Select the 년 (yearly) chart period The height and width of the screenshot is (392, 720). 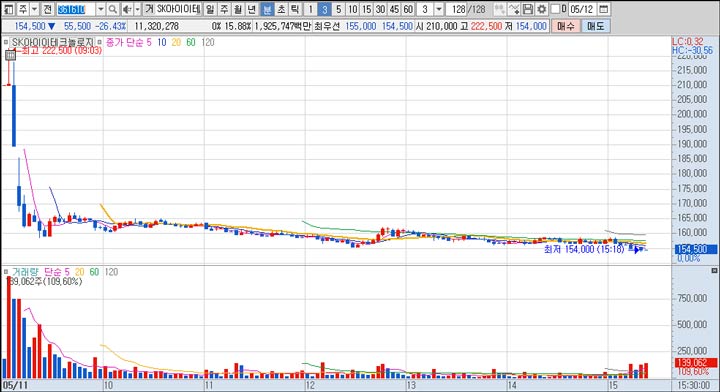click(252, 9)
